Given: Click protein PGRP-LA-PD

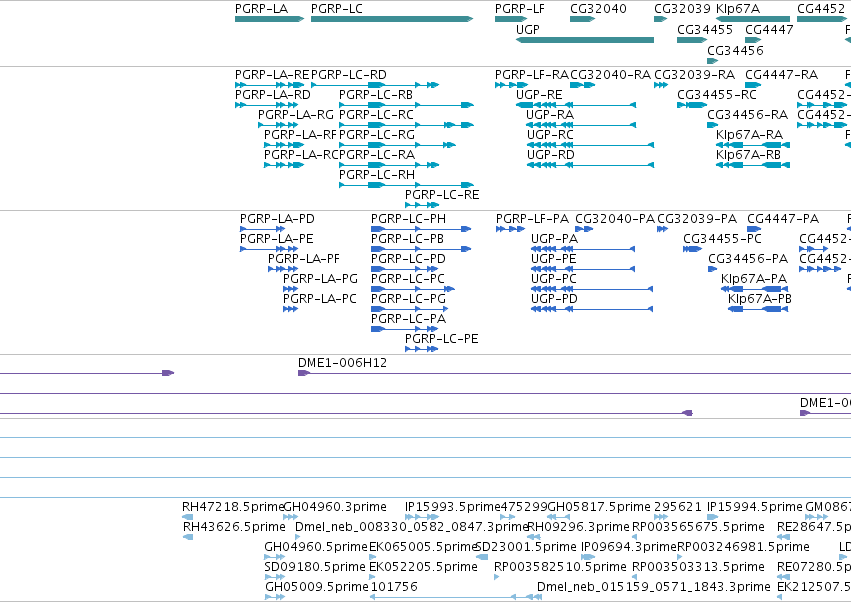Looking at the screenshot, I should tap(263, 229).
